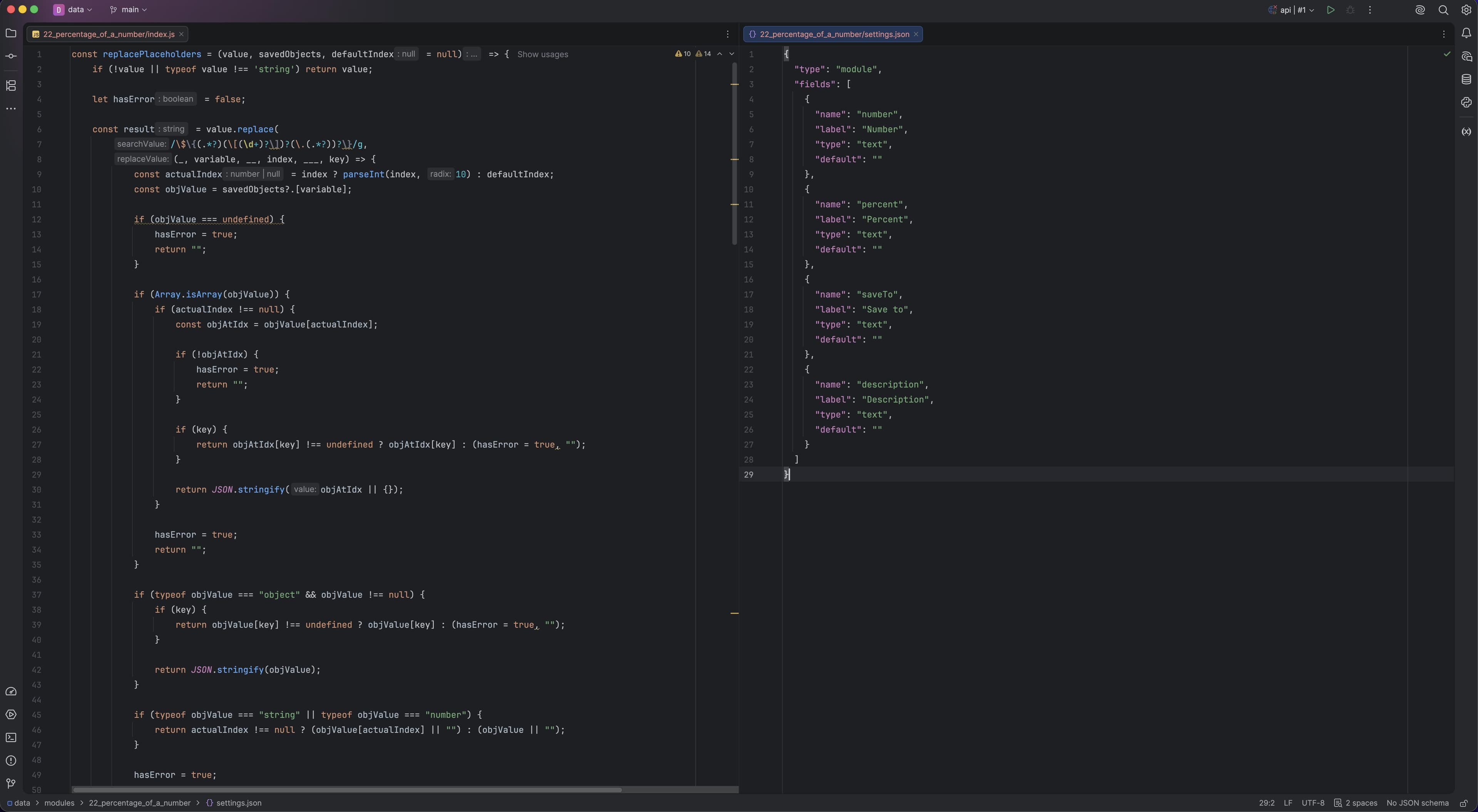The width and height of the screenshot is (1478, 812).
Task: Click the "description" name value in settings.json
Action: (890, 384)
